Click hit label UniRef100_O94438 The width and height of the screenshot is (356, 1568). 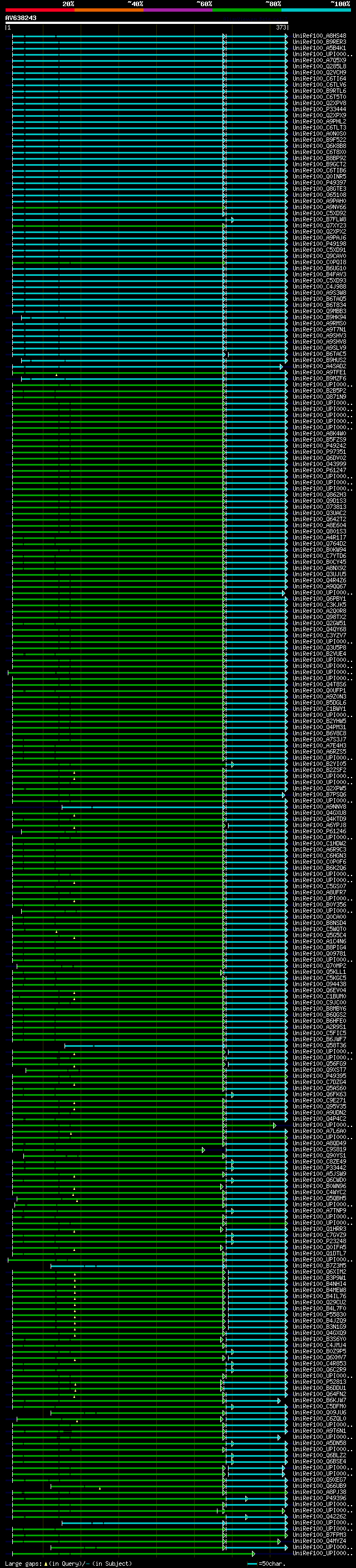coord(319,985)
